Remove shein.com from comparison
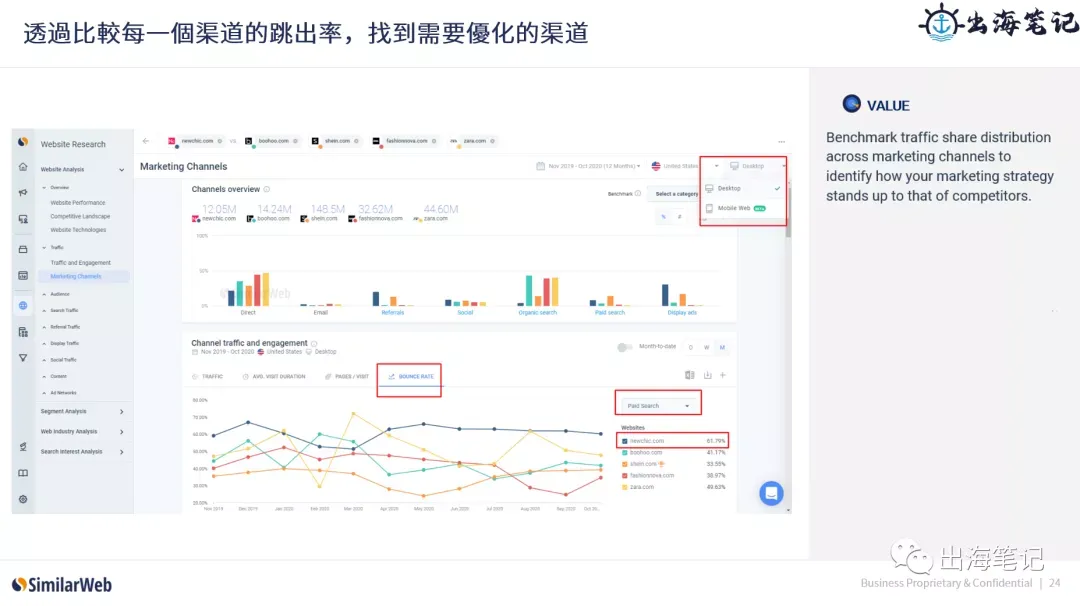The width and height of the screenshot is (1080, 606). click(x=356, y=141)
